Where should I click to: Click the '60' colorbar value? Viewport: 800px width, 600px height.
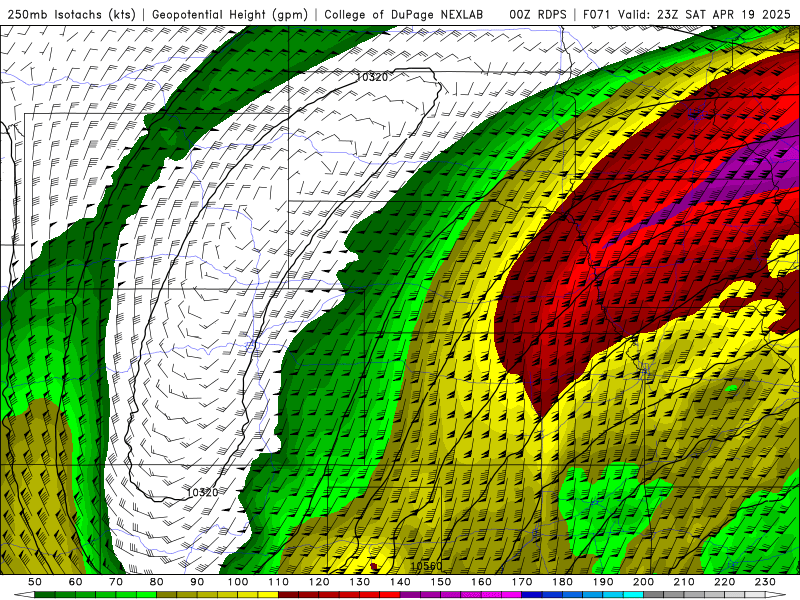[x=76, y=582]
